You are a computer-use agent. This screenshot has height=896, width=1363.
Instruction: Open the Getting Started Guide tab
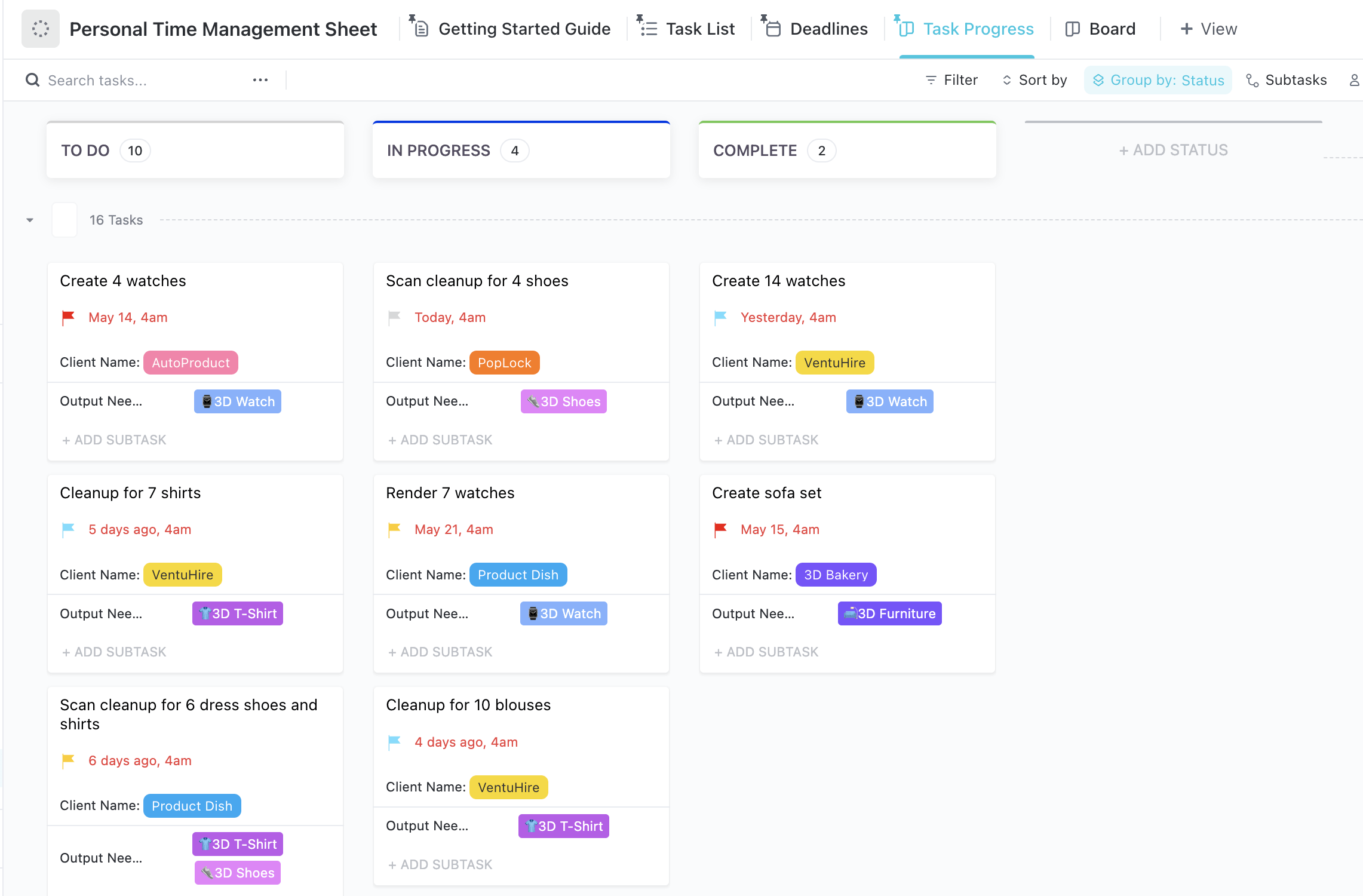coord(511,28)
